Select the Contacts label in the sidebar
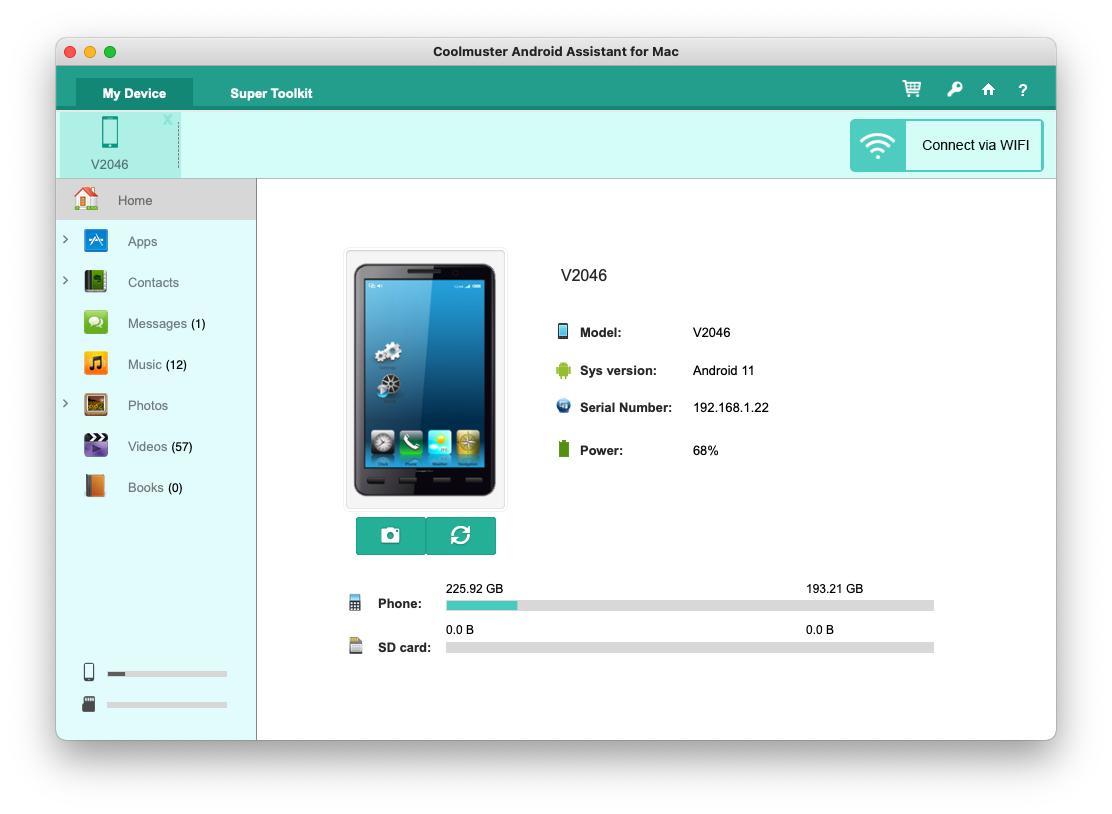Viewport: 1112px width, 814px height. coord(153,282)
